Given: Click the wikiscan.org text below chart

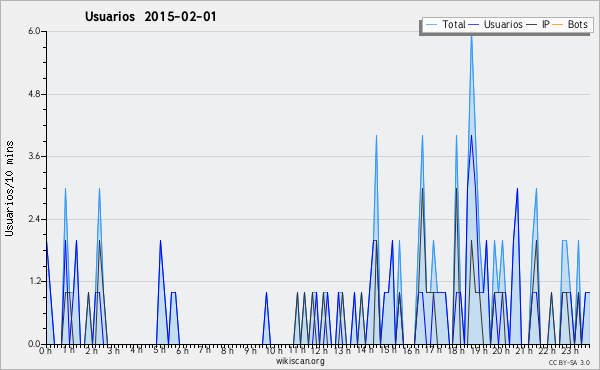Looking at the screenshot, I should click(x=300, y=361).
